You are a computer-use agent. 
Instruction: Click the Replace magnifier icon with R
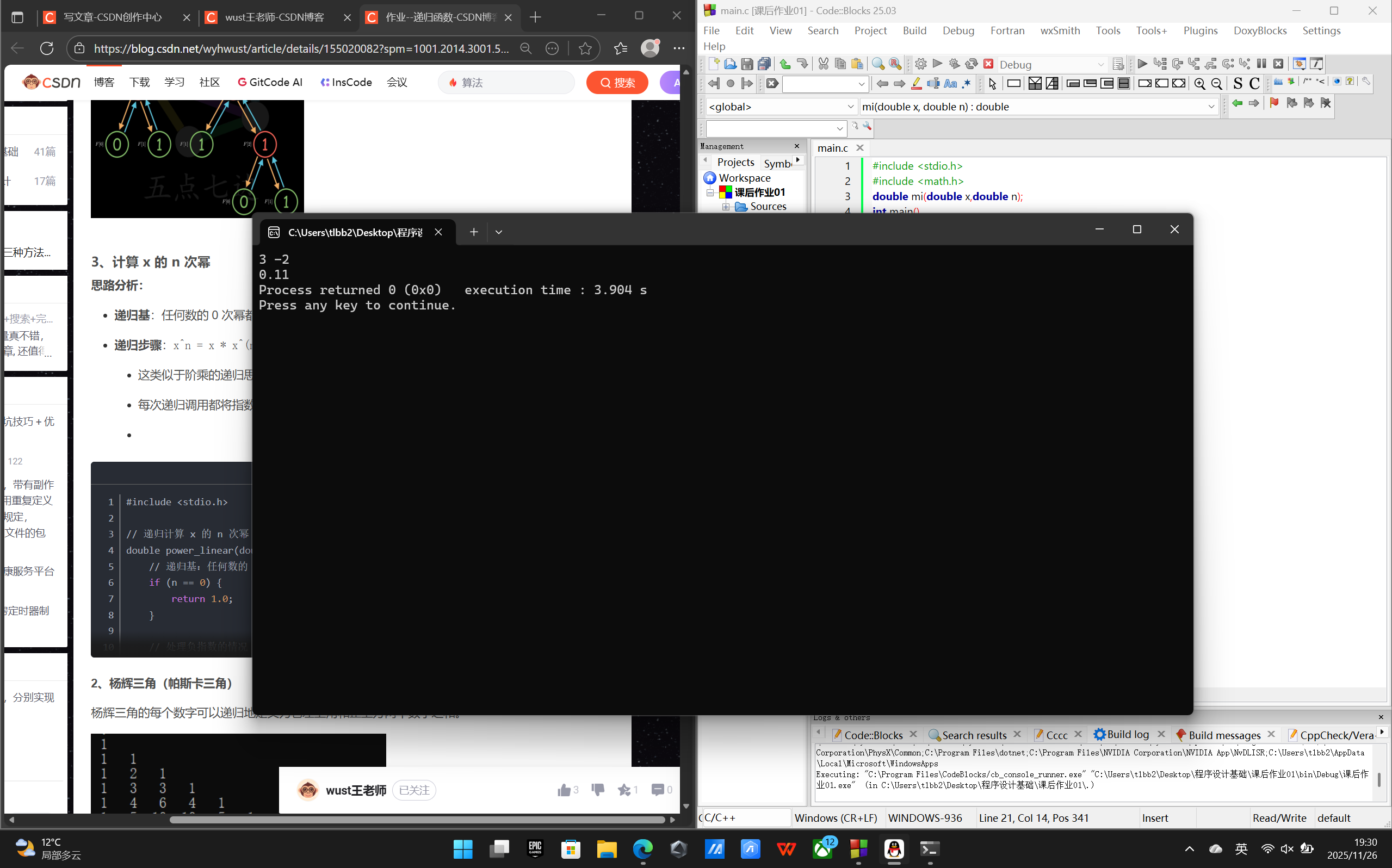coord(895,64)
